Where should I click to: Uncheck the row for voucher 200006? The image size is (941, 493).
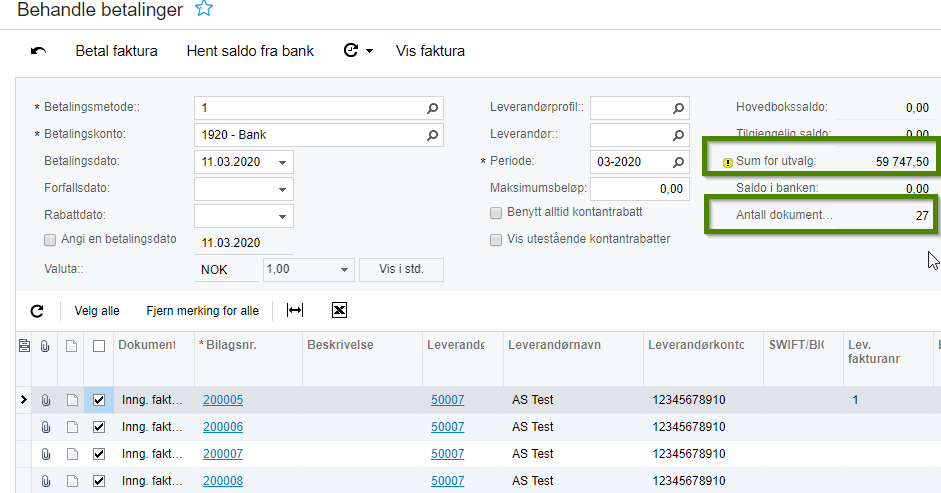98,427
